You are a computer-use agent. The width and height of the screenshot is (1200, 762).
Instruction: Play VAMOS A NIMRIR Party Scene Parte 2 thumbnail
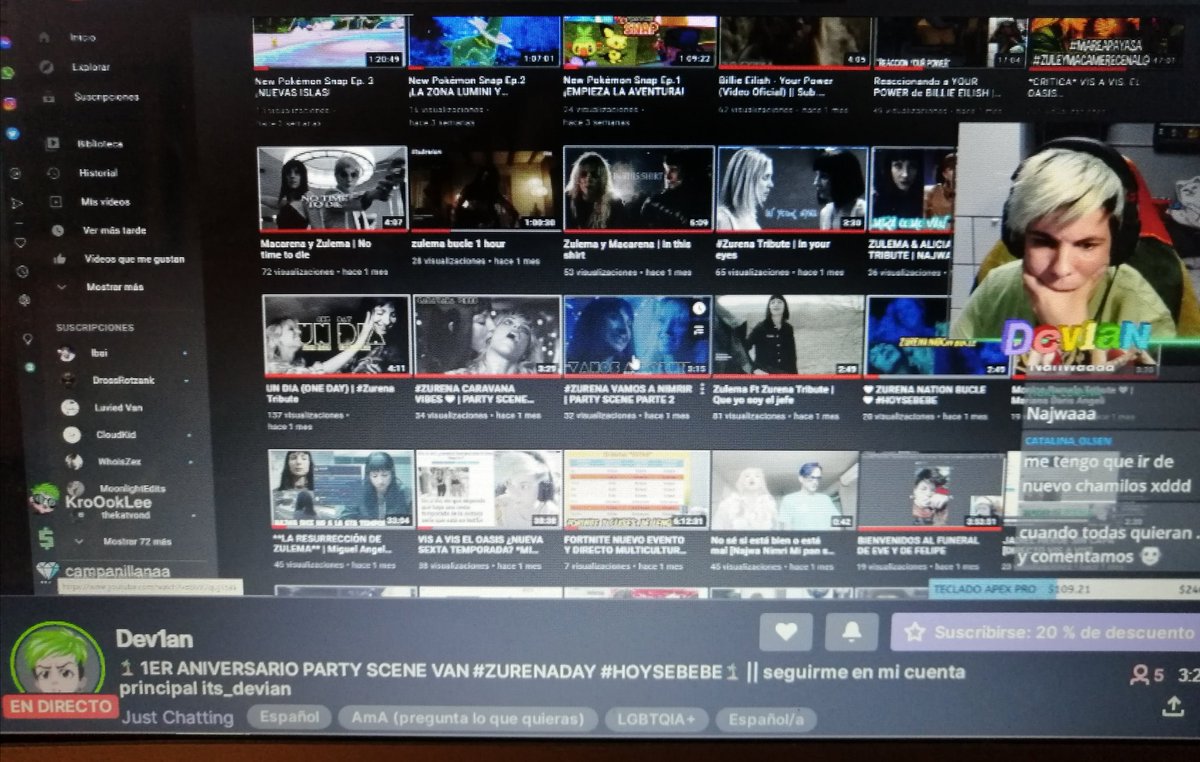(x=638, y=335)
